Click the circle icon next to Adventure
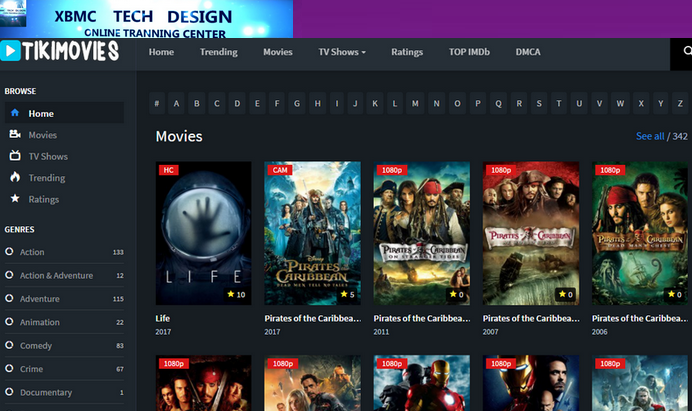 [x=9, y=298]
